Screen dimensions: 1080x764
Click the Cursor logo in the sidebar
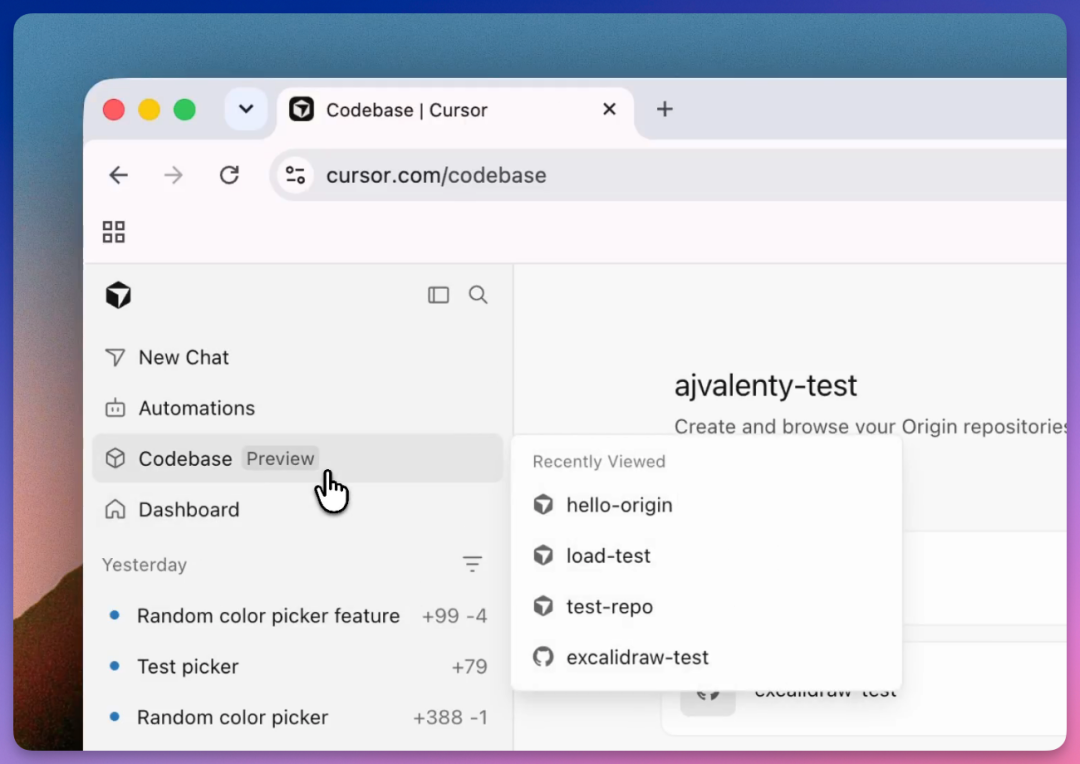118,295
